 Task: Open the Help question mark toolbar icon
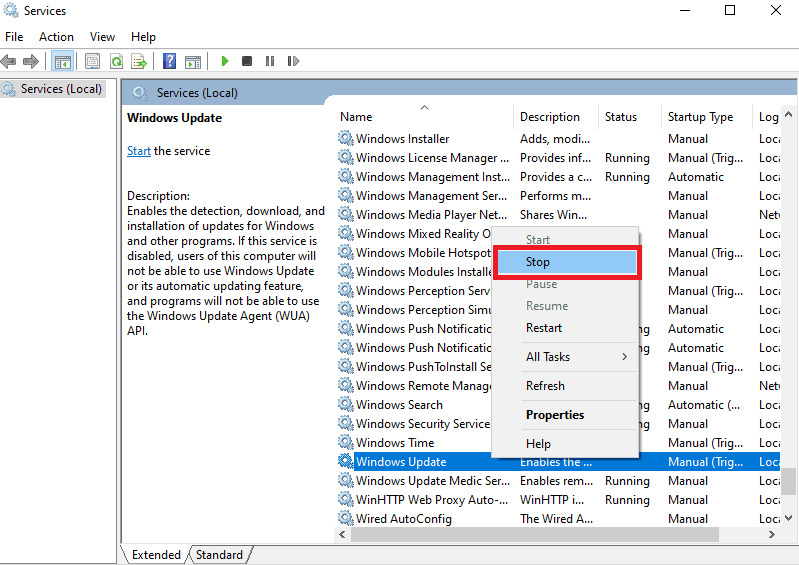169,62
